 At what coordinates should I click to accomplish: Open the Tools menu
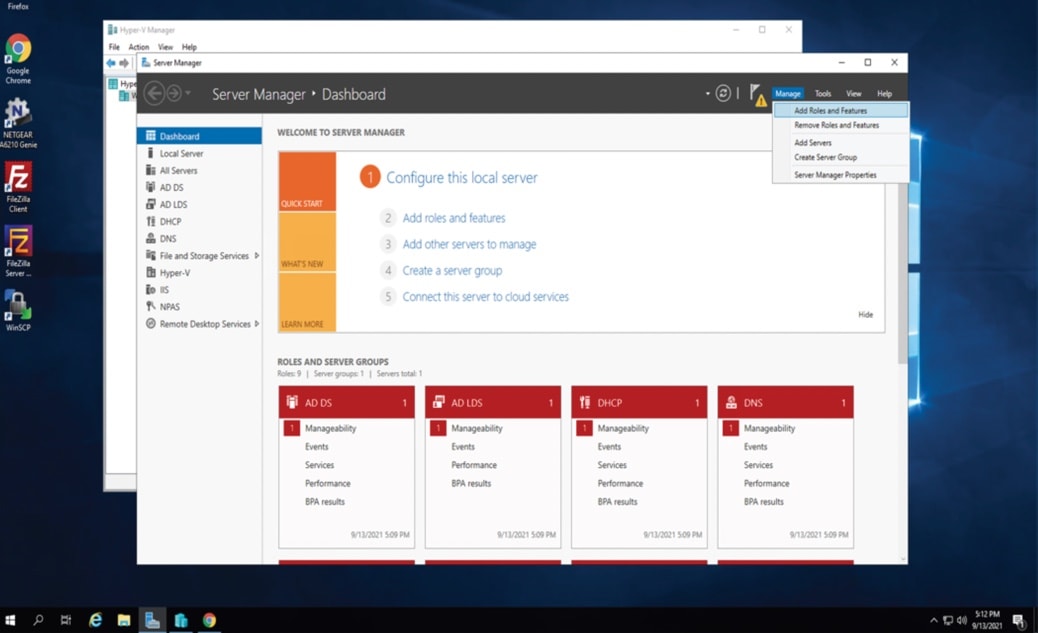pos(822,94)
